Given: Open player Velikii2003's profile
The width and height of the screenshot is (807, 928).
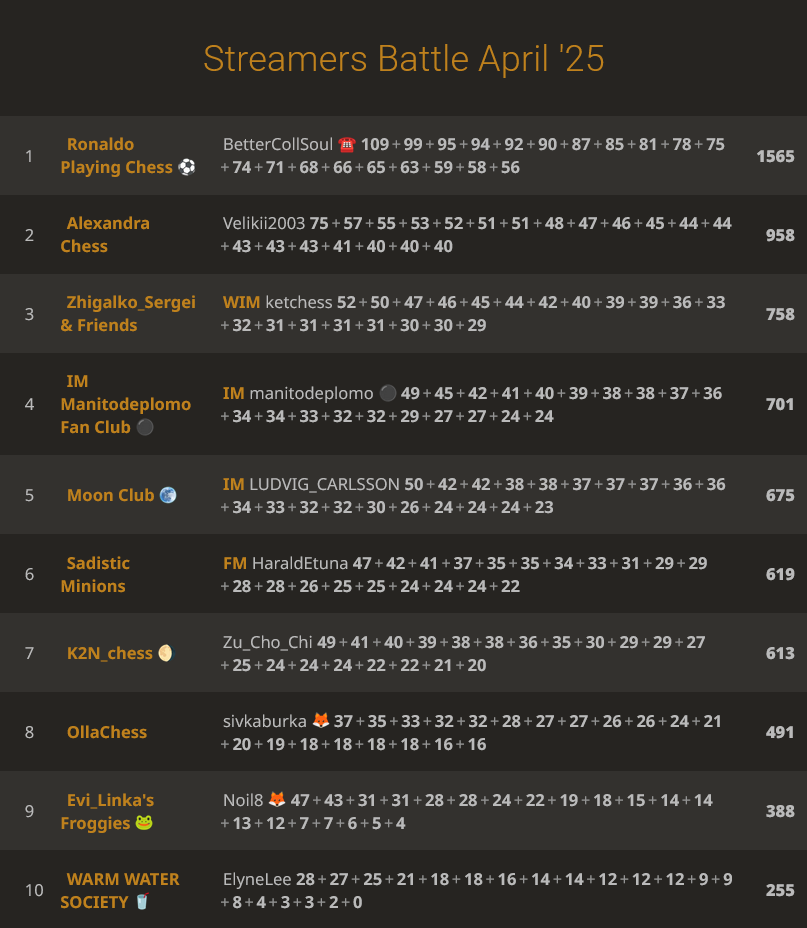Looking at the screenshot, I should pos(264,224).
